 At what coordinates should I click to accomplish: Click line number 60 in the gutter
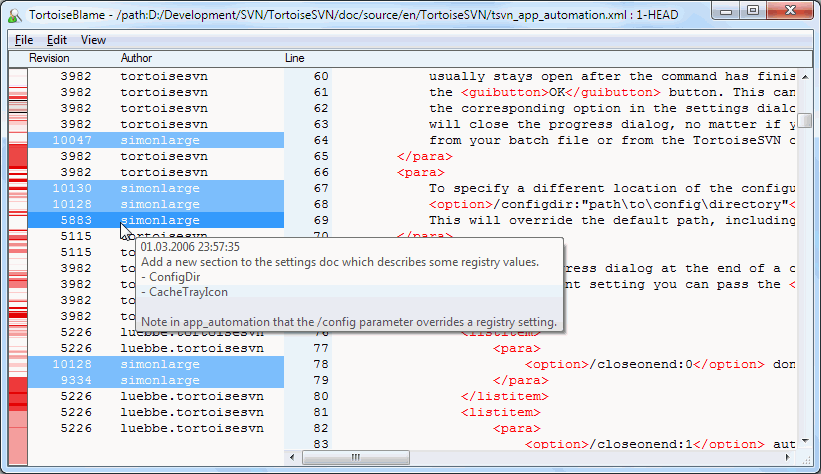(321, 76)
